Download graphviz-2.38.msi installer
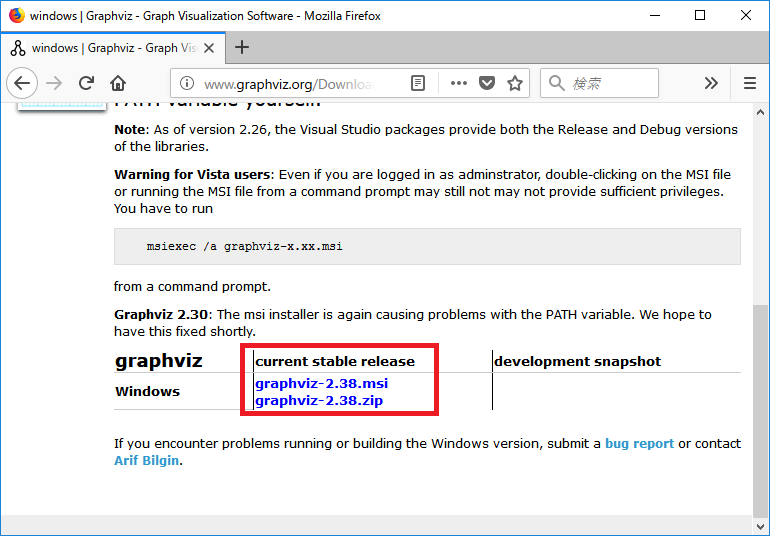770x536 pixels. (x=322, y=383)
